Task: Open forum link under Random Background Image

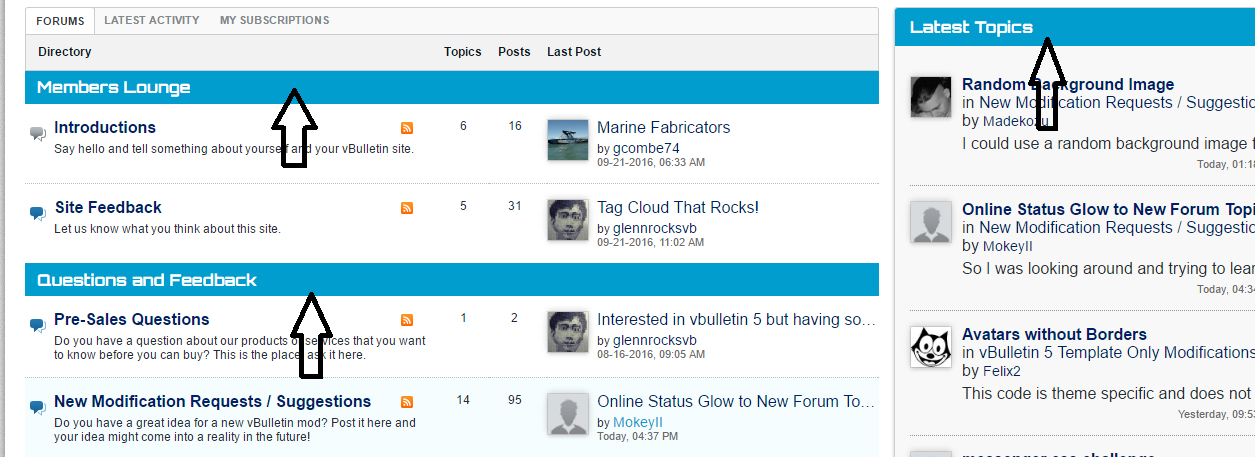Action: [1116, 102]
